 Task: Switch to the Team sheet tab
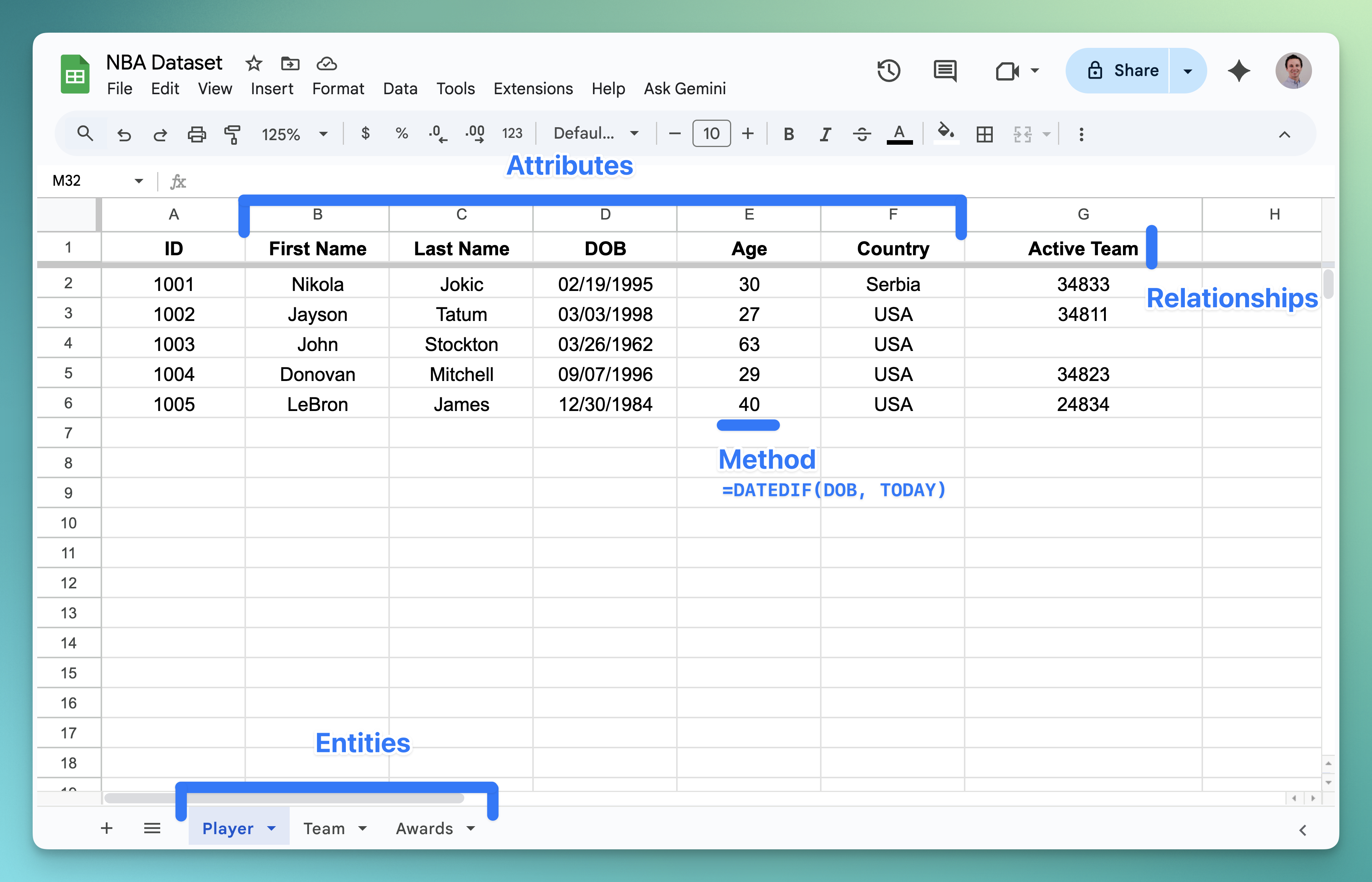325,828
